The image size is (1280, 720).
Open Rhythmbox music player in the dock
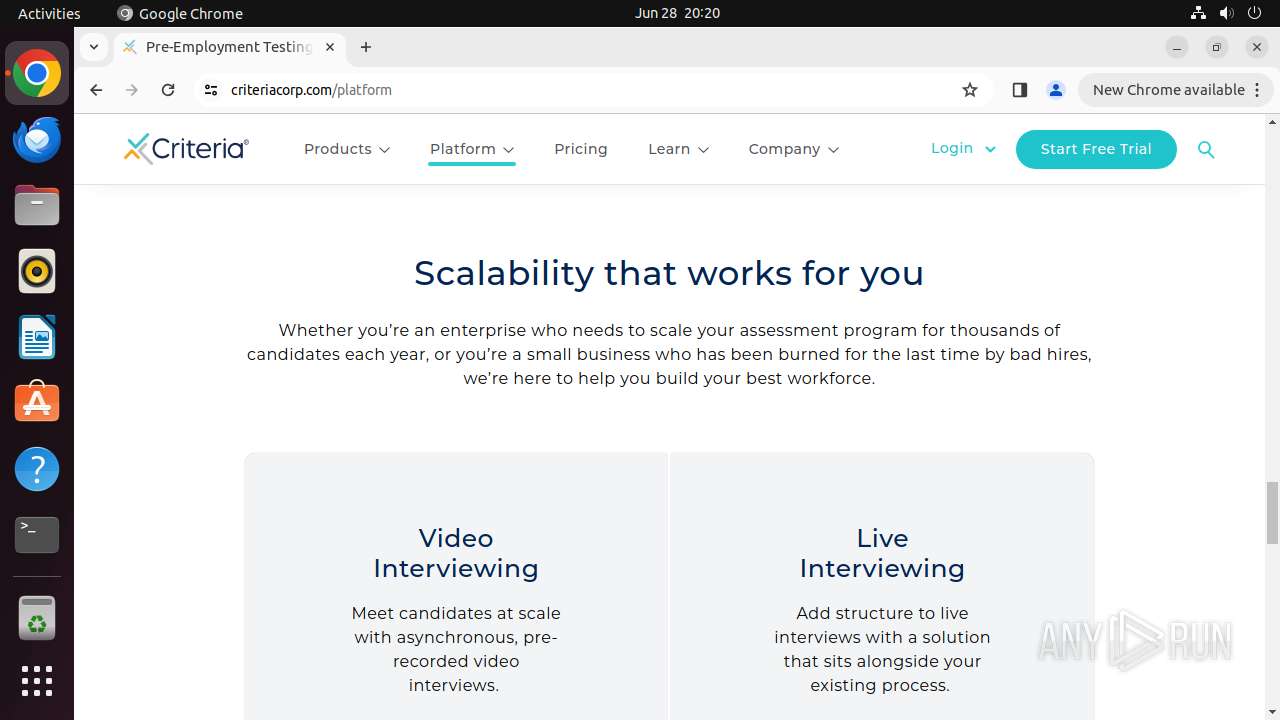[37, 272]
